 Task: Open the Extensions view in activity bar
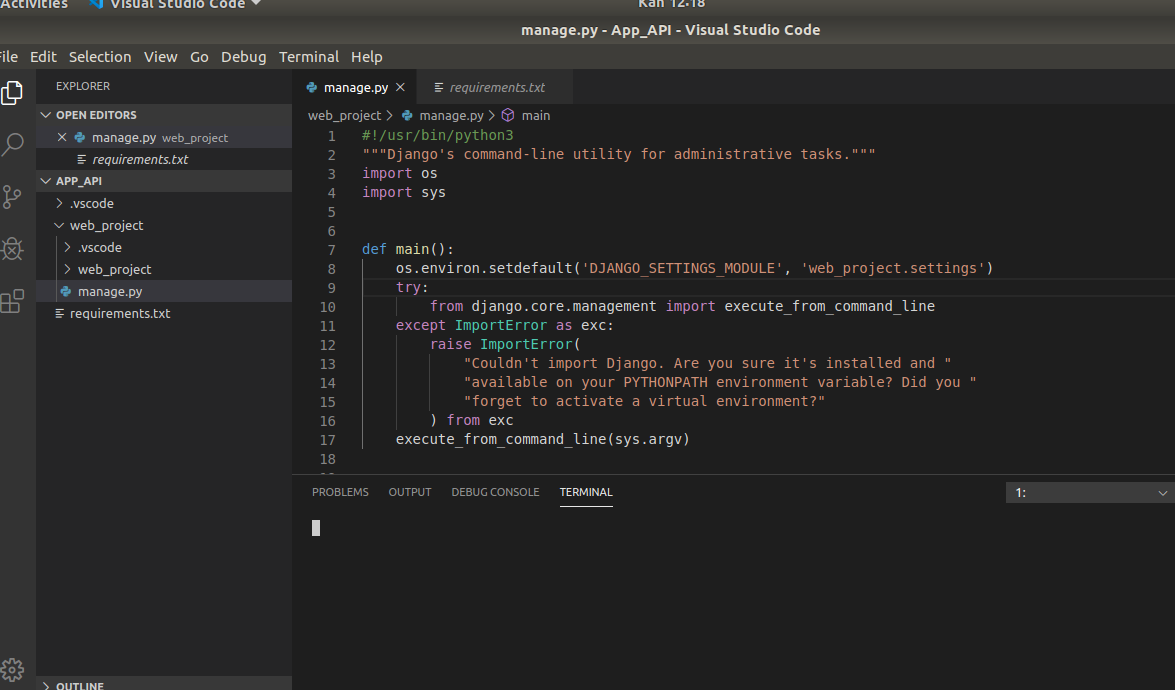pyautogui.click(x=12, y=301)
